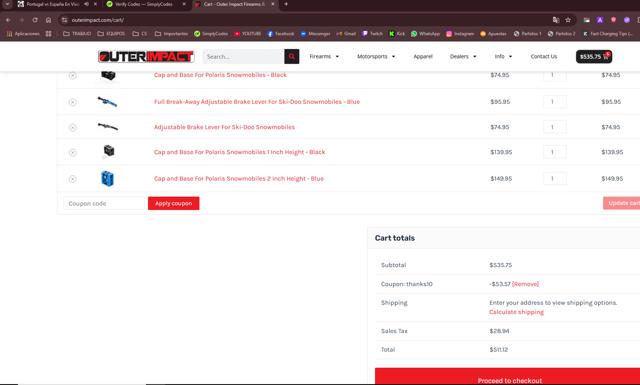This screenshot has height=385, width=640.
Task: Click the Apply coupon button
Action: (173, 203)
